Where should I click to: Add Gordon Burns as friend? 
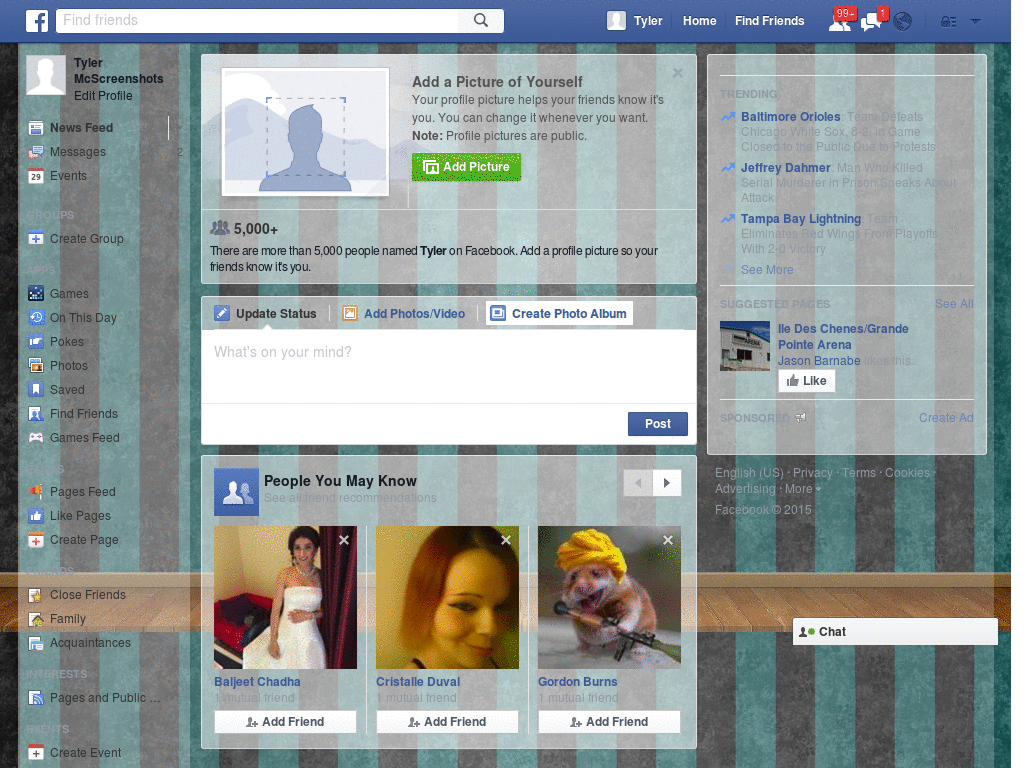(x=609, y=722)
